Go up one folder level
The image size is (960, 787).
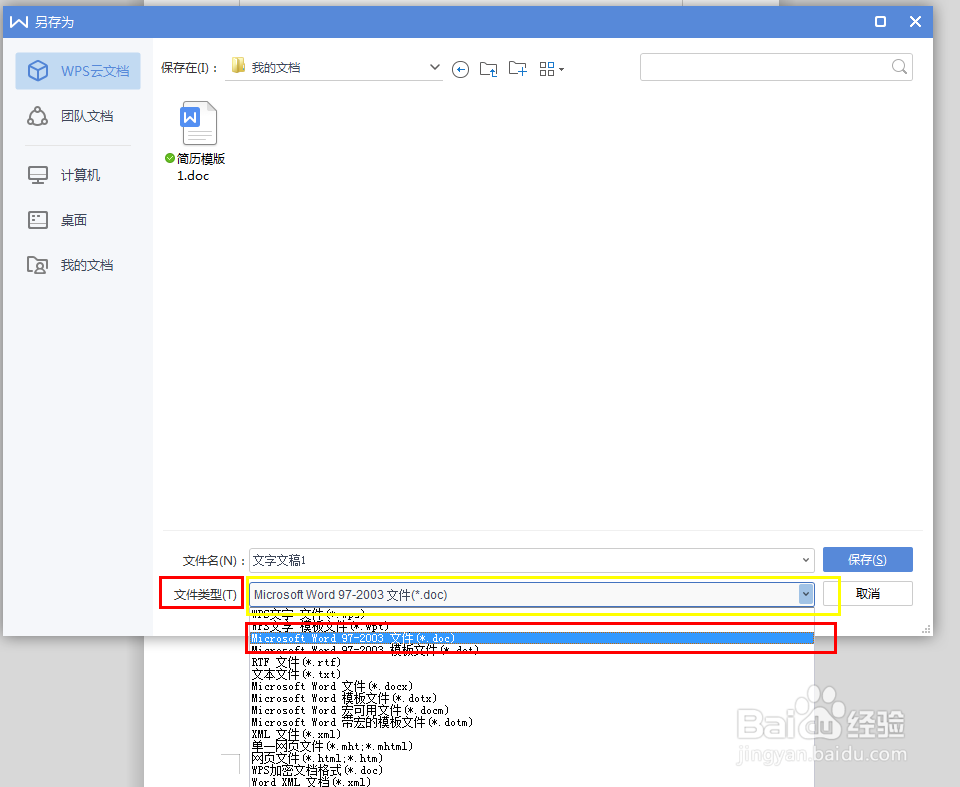click(x=489, y=69)
